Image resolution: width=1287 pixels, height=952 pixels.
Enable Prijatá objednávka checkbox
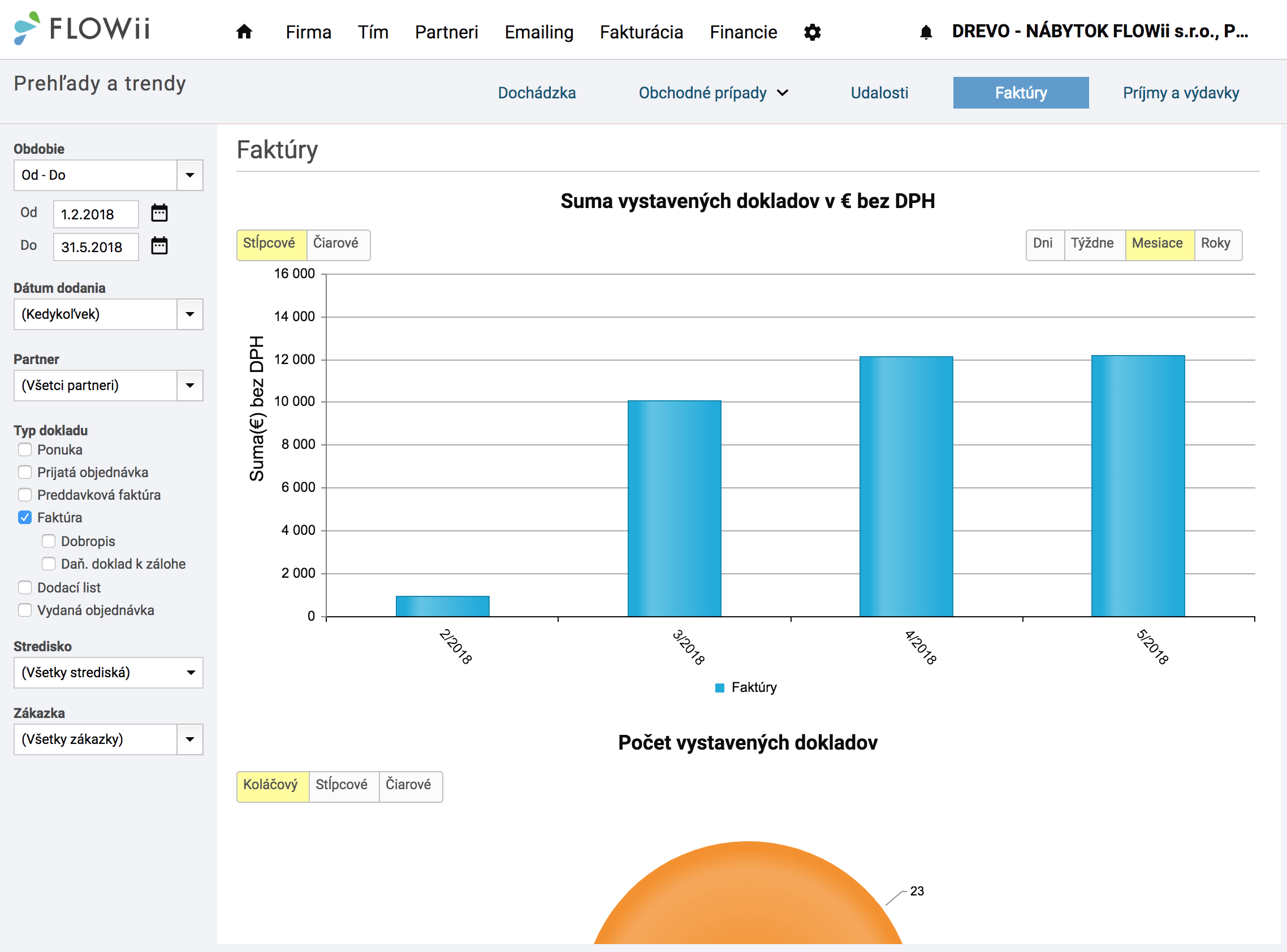click(x=25, y=472)
